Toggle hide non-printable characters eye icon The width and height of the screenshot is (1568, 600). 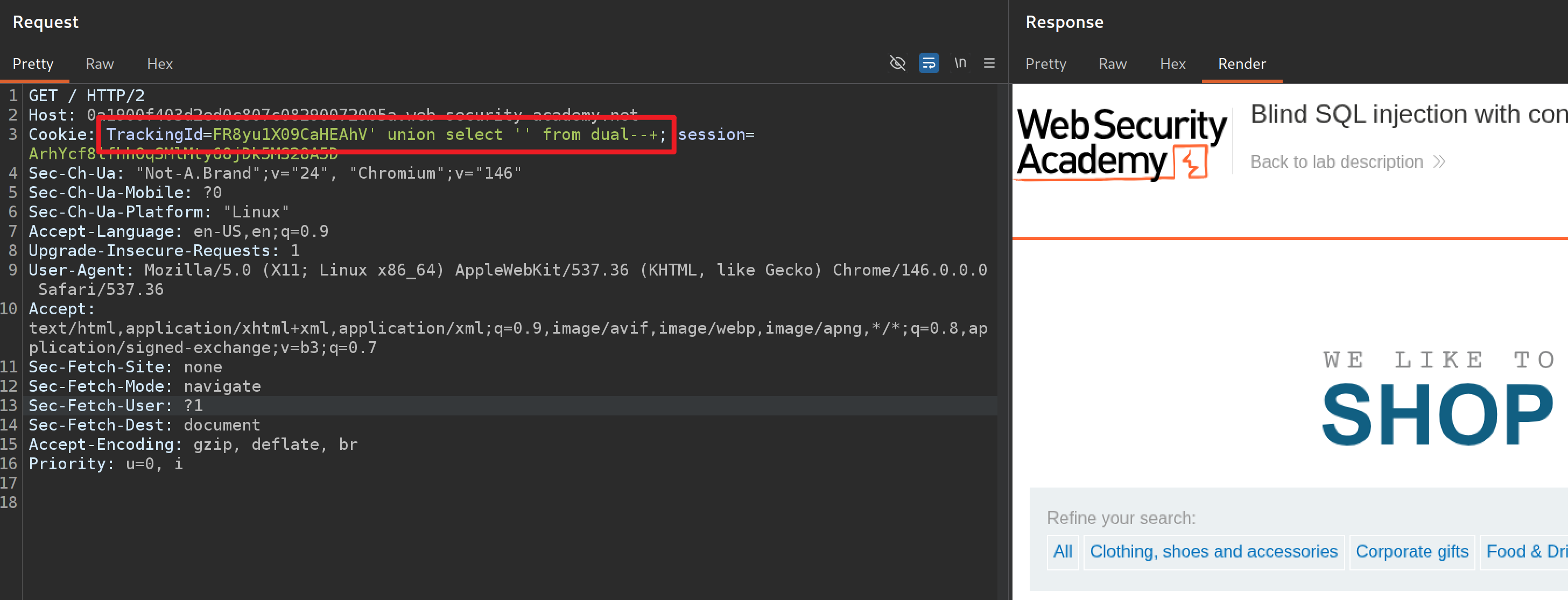point(897,63)
